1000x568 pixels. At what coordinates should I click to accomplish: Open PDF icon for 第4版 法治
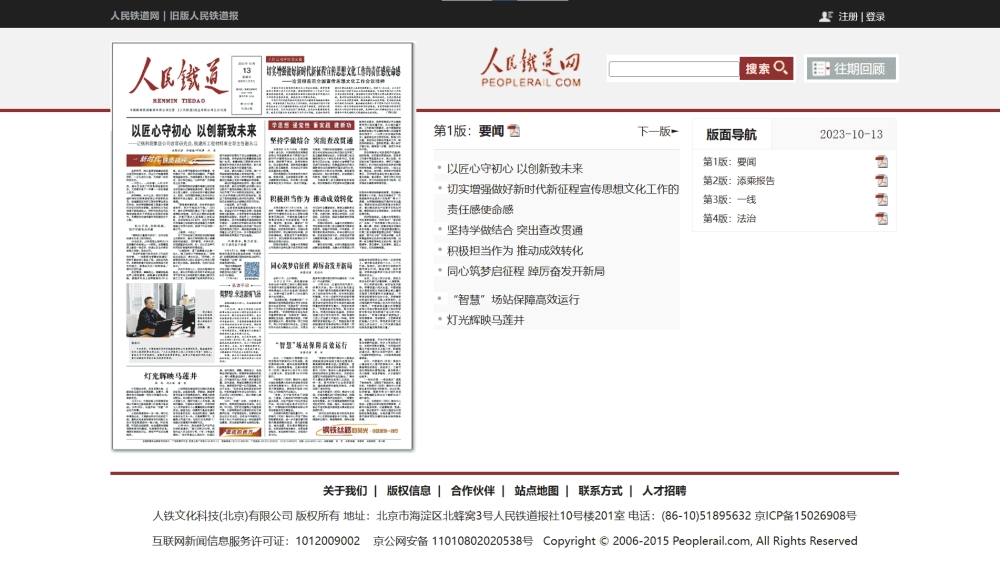coord(881,219)
